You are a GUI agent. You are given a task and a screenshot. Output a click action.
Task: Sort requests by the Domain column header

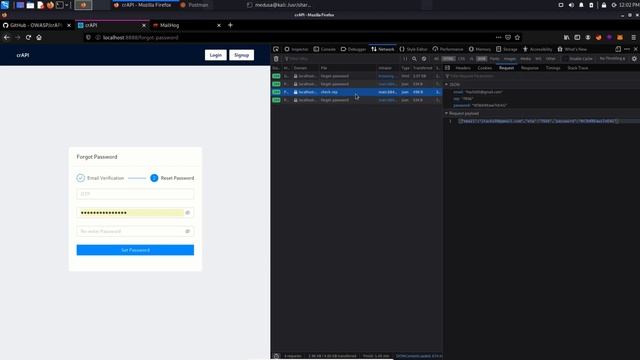pos(305,68)
